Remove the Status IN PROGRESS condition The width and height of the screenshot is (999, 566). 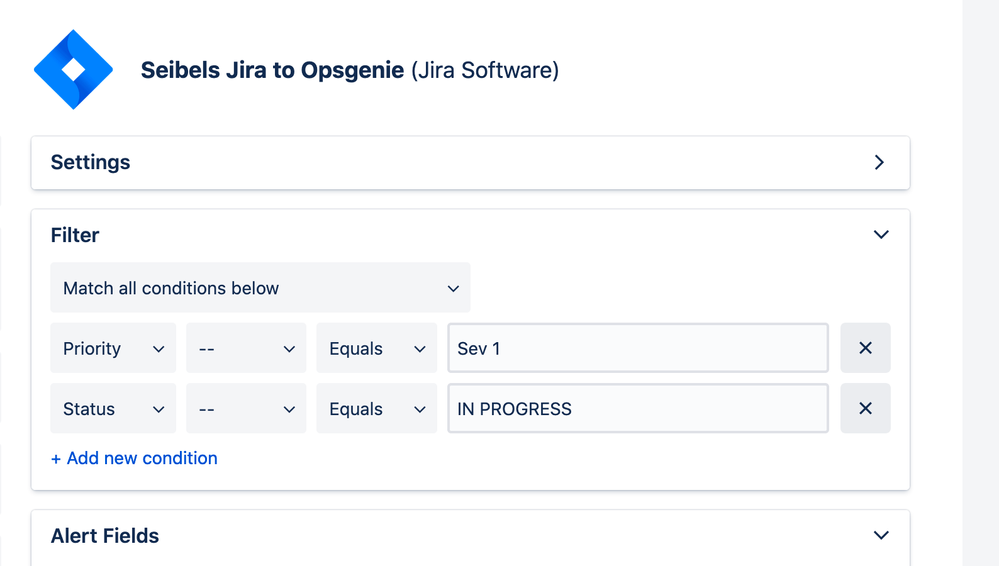coord(865,409)
